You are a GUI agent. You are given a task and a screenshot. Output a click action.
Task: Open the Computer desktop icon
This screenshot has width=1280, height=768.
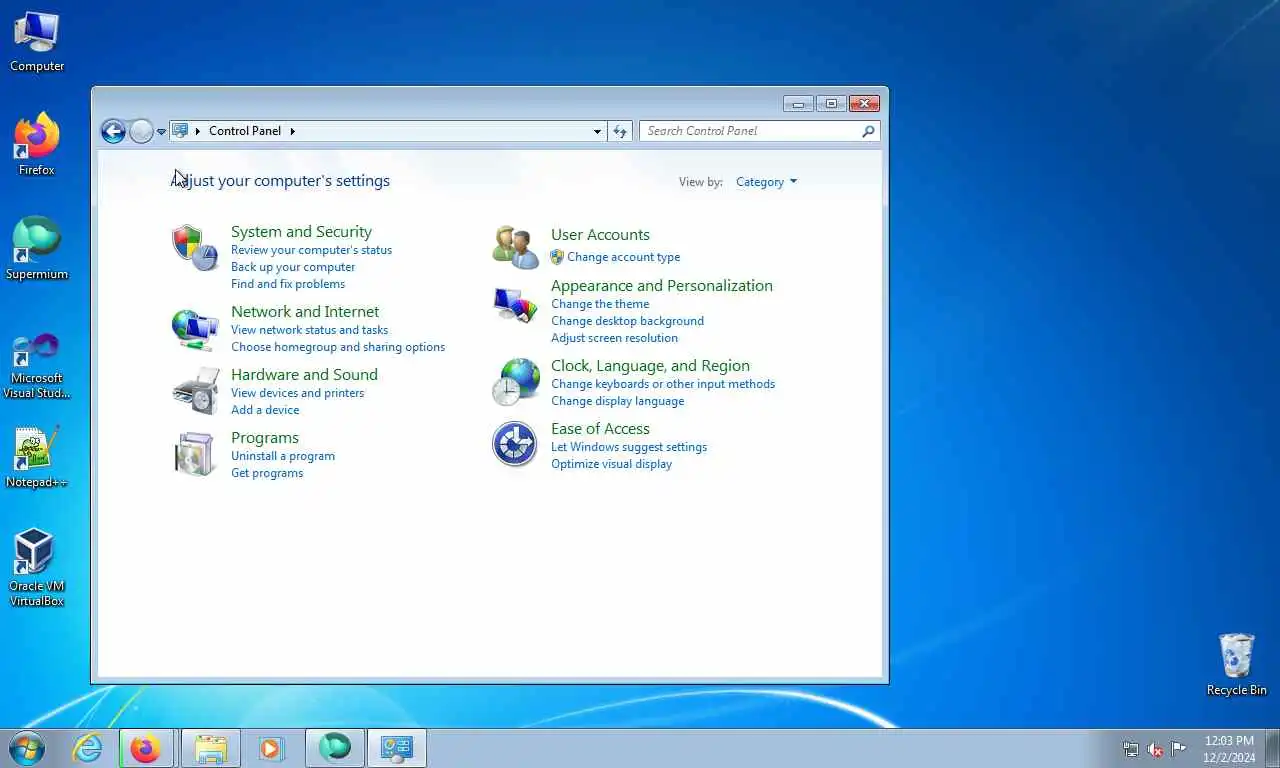click(37, 42)
